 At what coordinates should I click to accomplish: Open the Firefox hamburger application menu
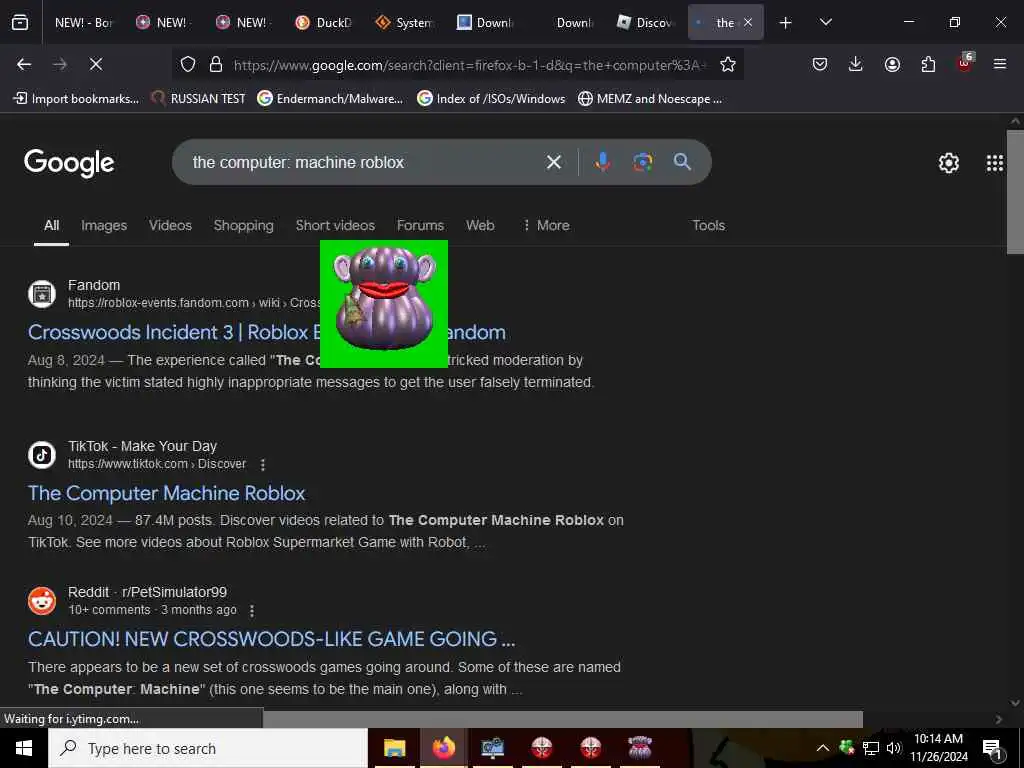pos(1000,64)
